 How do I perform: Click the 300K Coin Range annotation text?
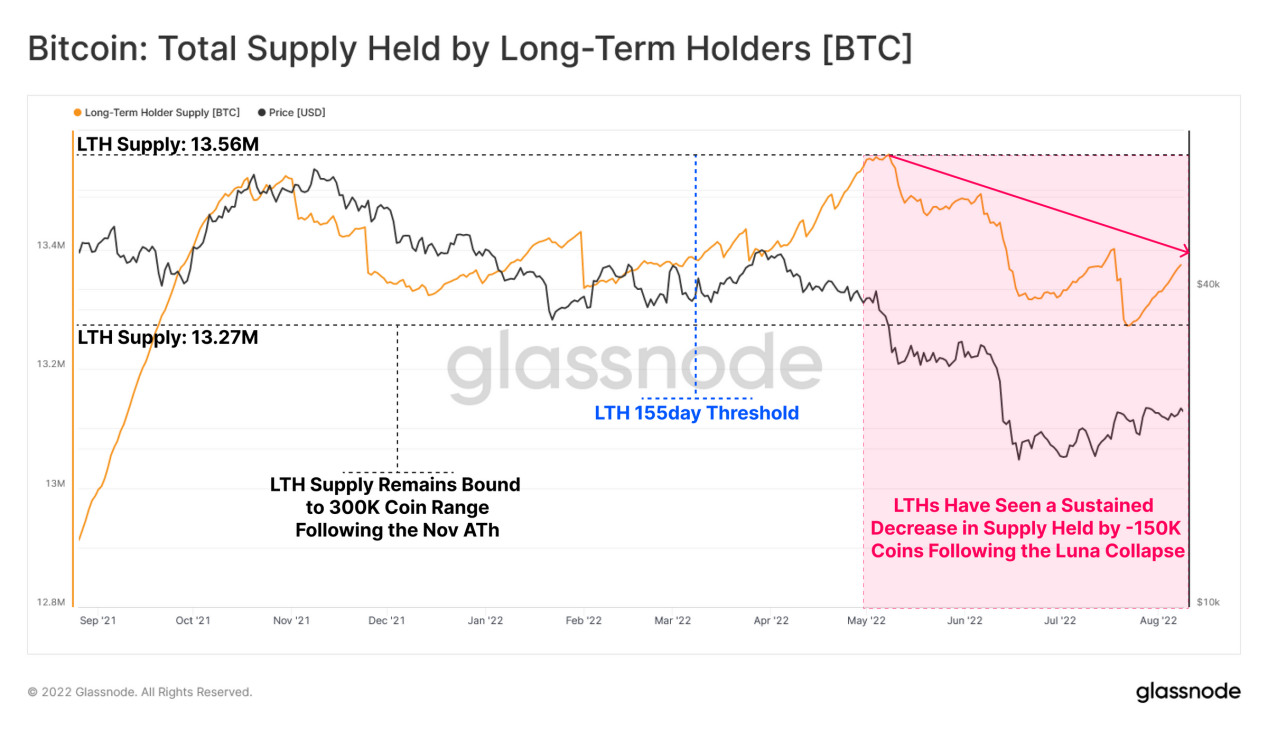point(396,507)
